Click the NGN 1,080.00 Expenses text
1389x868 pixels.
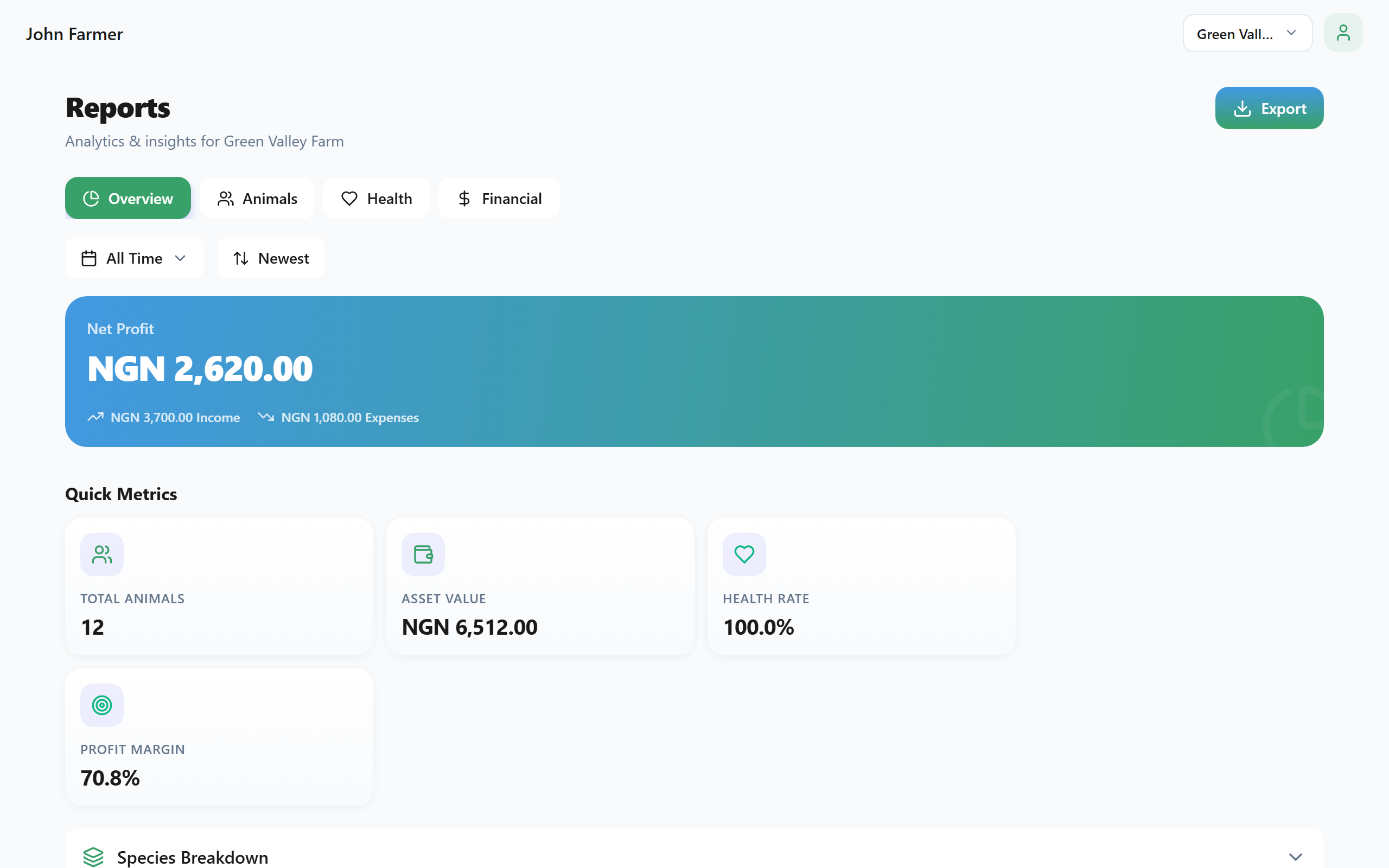[x=350, y=417]
